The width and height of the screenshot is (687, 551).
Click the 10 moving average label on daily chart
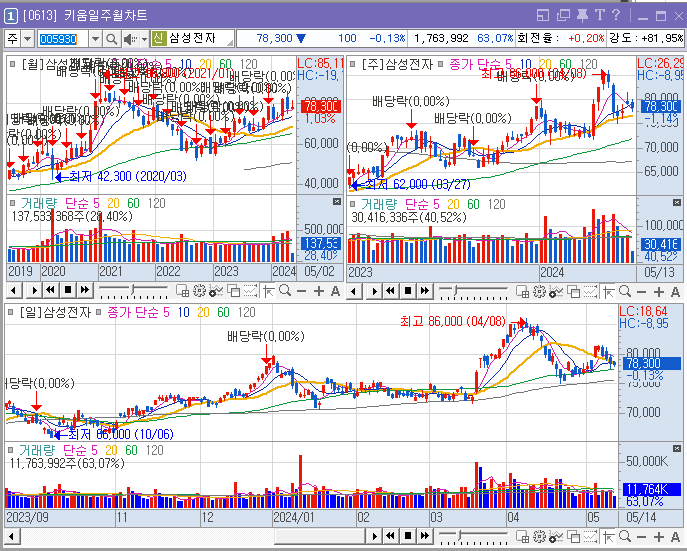click(x=184, y=312)
